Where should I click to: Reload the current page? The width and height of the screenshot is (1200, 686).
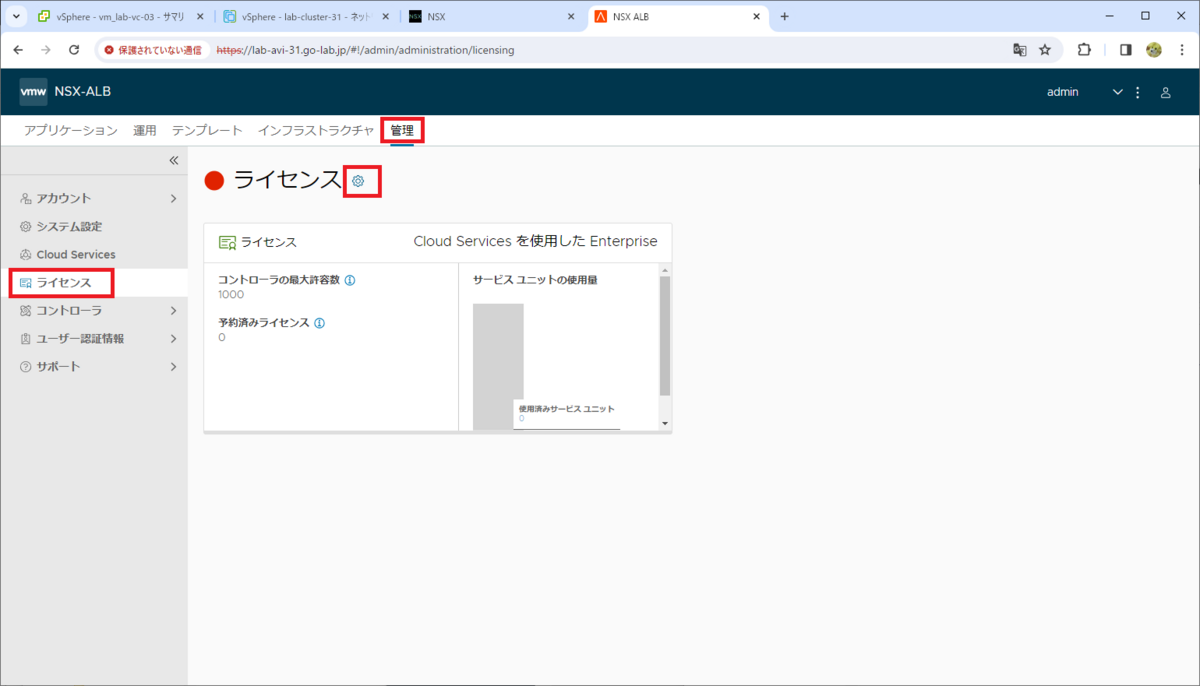(74, 49)
